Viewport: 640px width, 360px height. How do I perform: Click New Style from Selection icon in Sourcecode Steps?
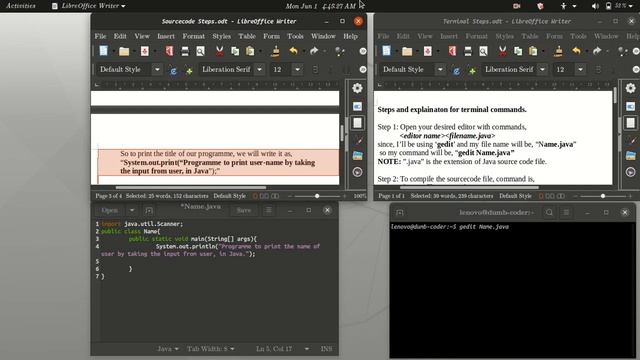pyautogui.click(x=189, y=70)
